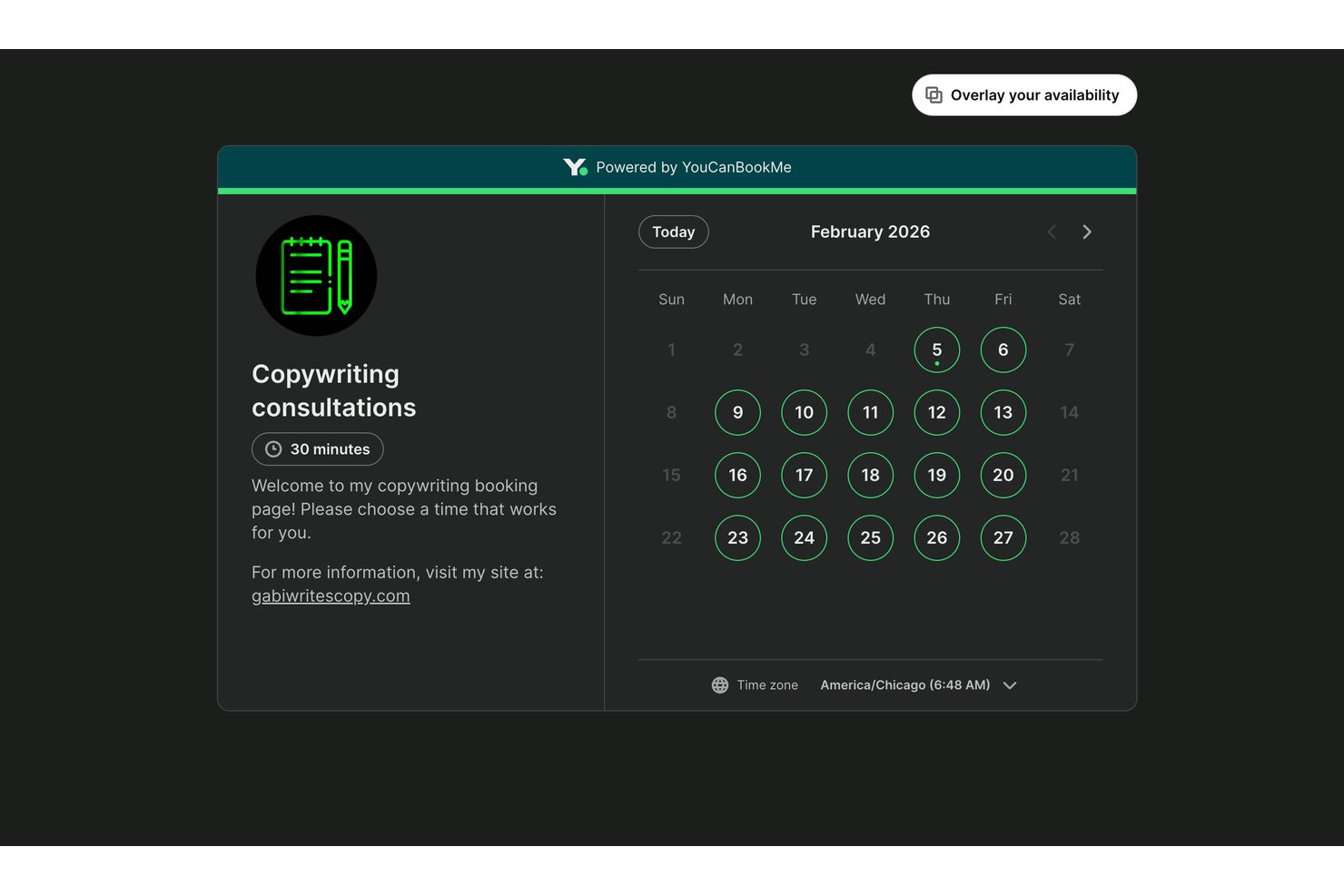Pick Thursday February 12
This screenshot has width=1344, height=896.
[937, 412]
